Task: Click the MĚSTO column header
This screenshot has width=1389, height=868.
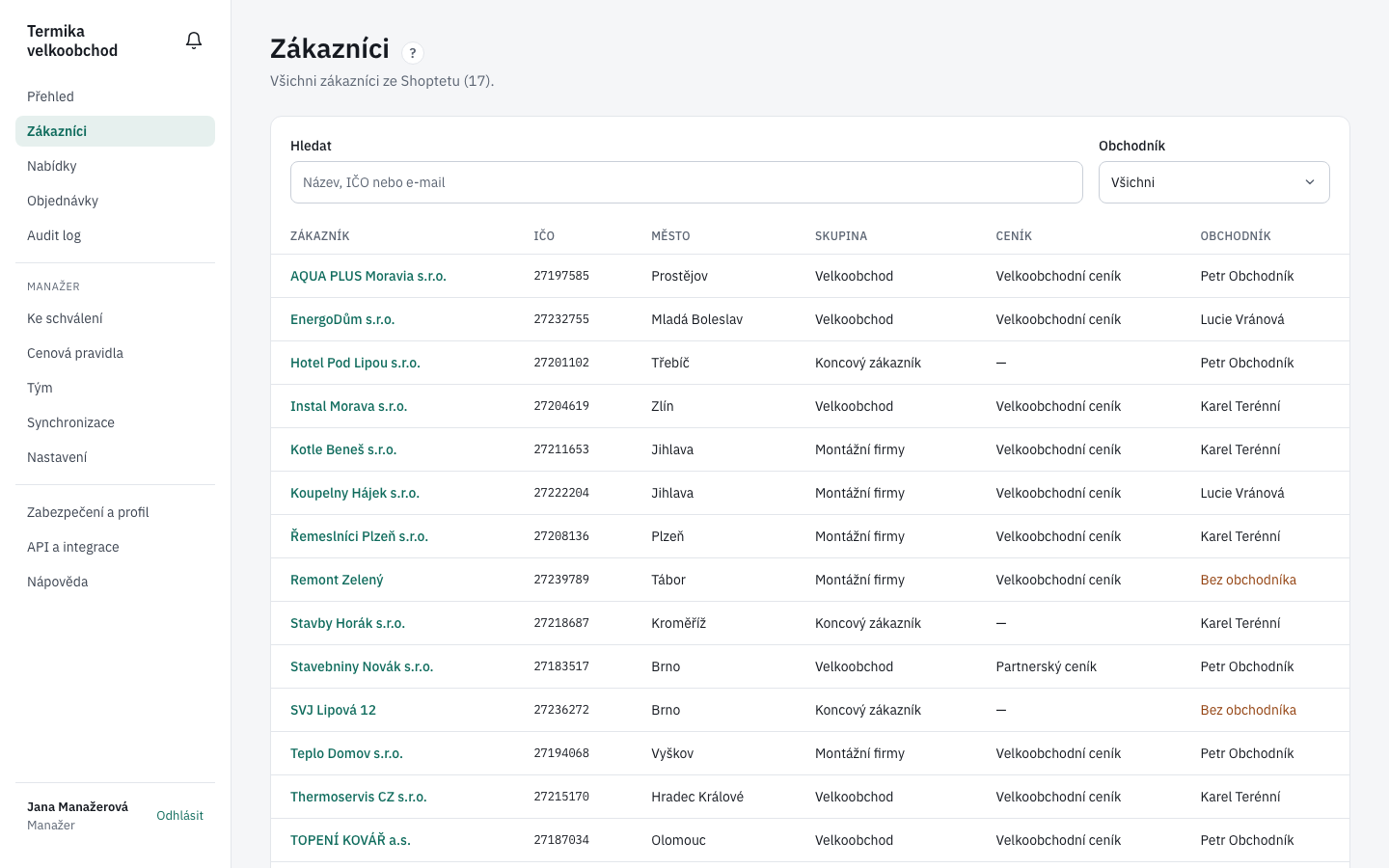Action: point(670,236)
